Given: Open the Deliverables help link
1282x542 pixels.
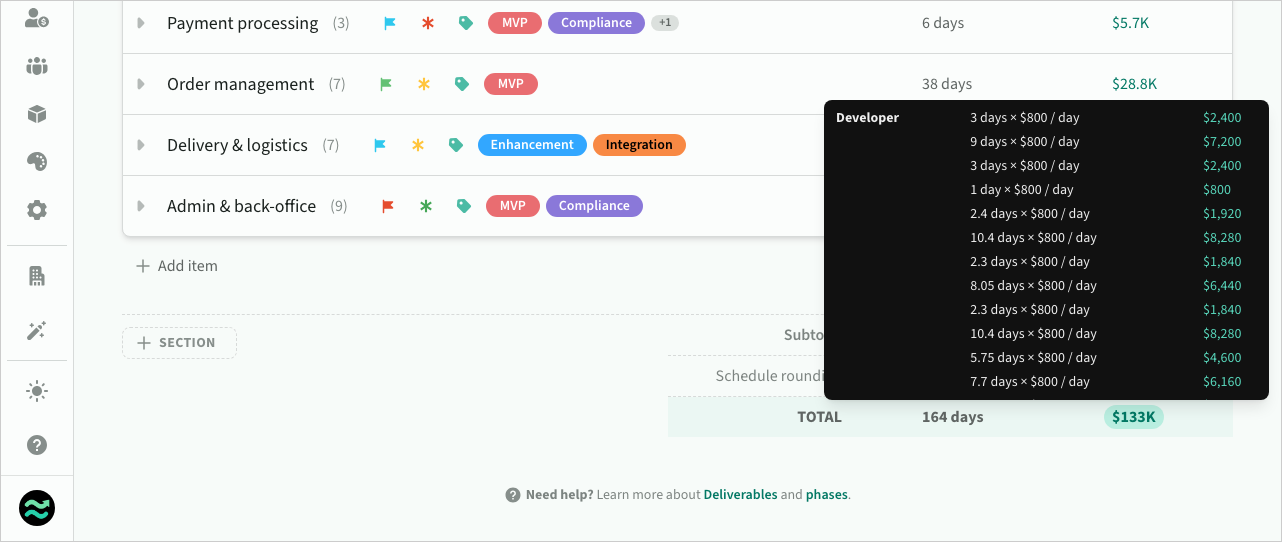Looking at the screenshot, I should 740,495.
